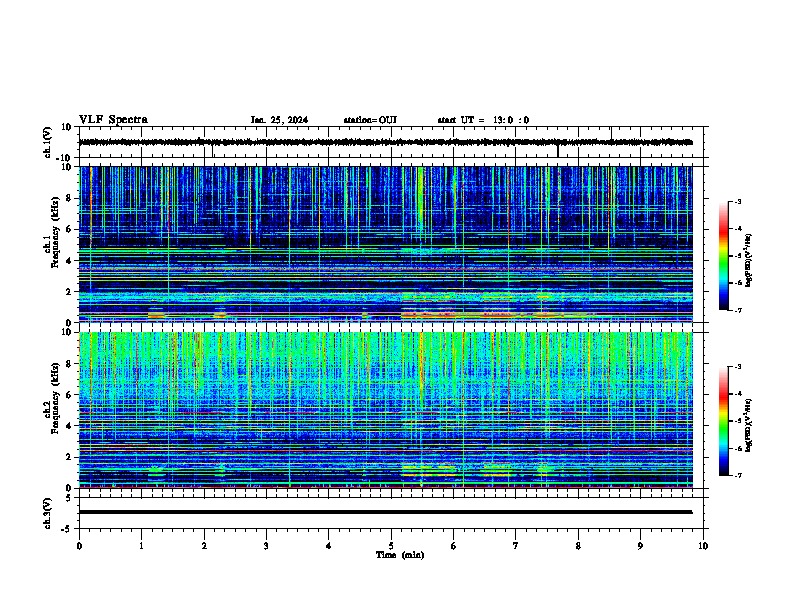Image resolution: width=792 pixels, height=612 pixels.
Task: Click time axis tick label "3"
Action: tap(266, 546)
